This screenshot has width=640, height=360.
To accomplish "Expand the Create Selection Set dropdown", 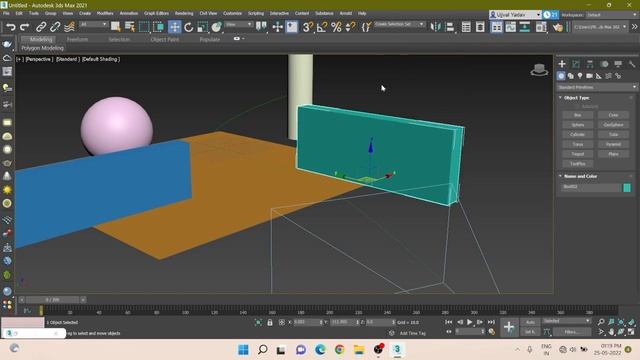I will pos(399,24).
